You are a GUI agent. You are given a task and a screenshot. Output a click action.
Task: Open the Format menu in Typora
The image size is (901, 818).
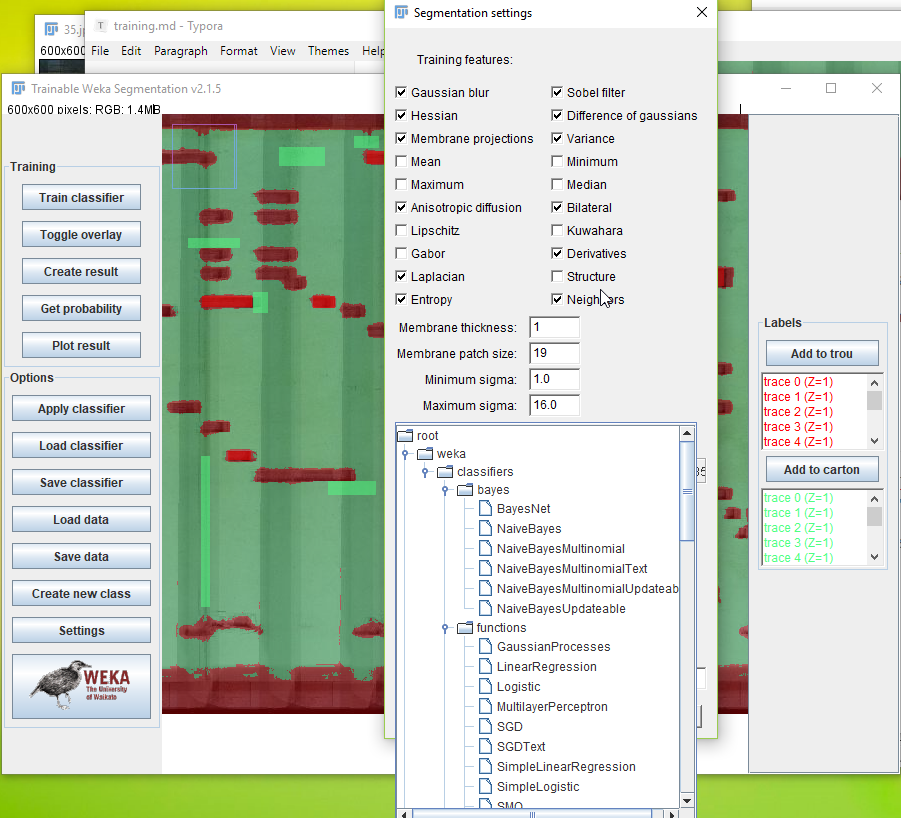(x=238, y=51)
